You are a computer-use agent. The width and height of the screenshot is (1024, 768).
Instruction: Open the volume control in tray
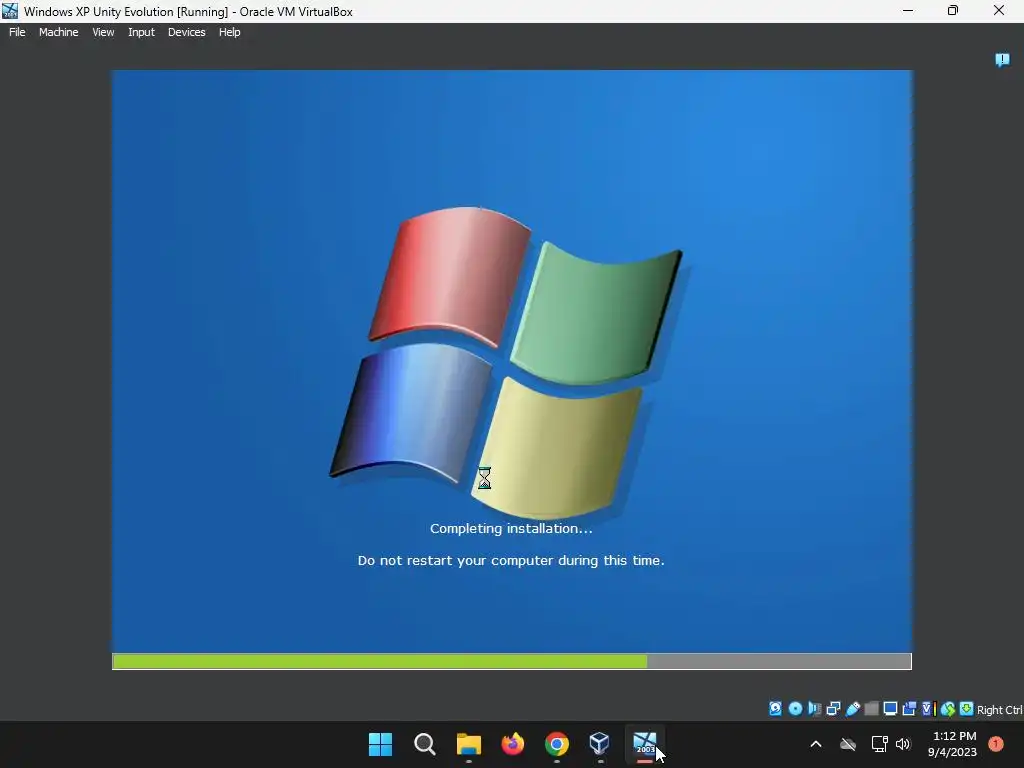(903, 744)
